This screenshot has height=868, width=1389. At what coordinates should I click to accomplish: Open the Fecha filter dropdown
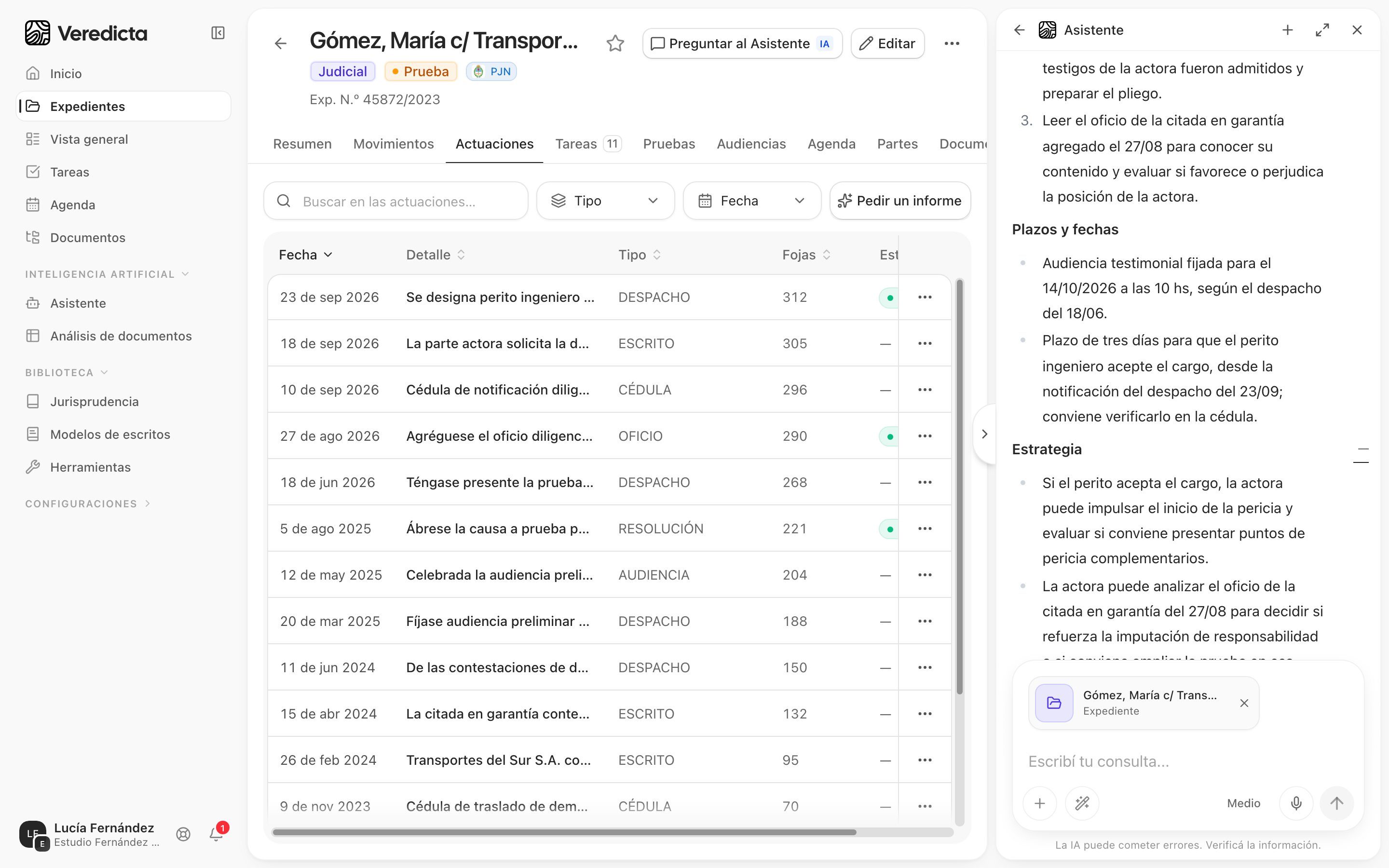752,201
